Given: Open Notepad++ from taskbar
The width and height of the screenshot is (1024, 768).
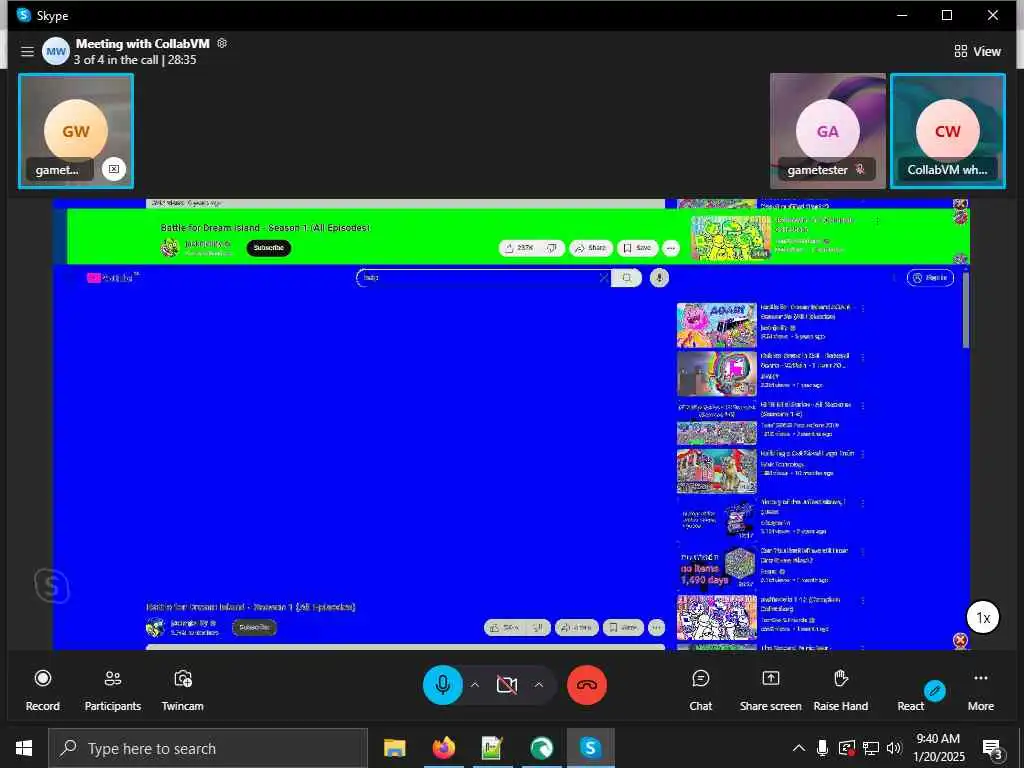Looking at the screenshot, I should tap(492, 748).
